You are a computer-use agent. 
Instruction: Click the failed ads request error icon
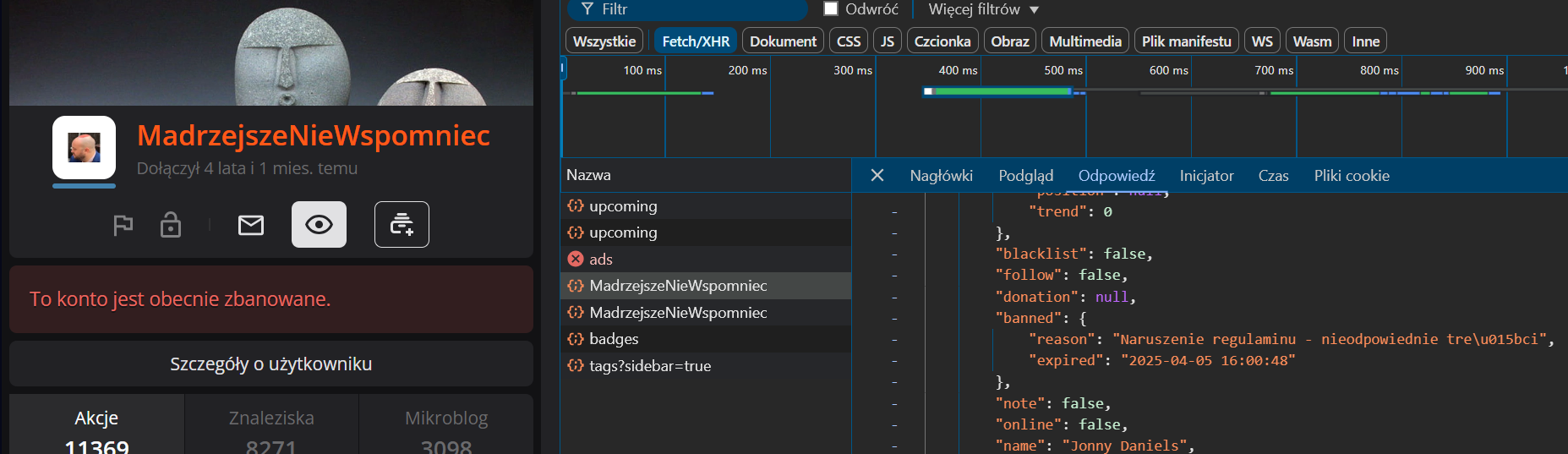(576, 259)
